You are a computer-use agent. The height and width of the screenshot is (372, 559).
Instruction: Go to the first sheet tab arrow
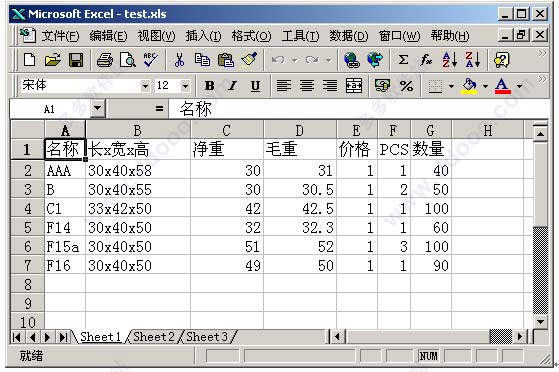coord(16,337)
